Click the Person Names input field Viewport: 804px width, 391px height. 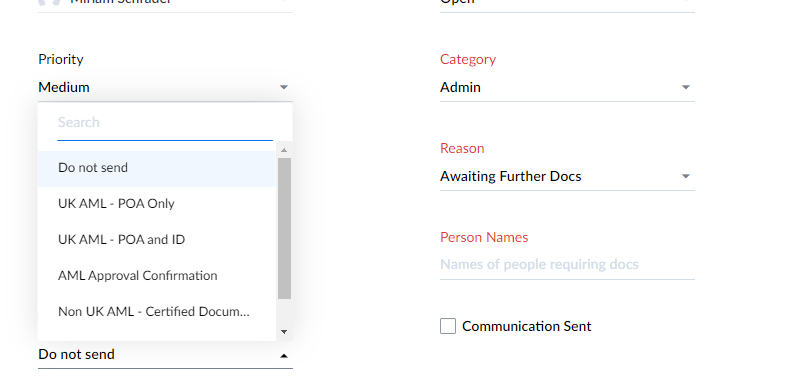pyautogui.click(x=567, y=264)
